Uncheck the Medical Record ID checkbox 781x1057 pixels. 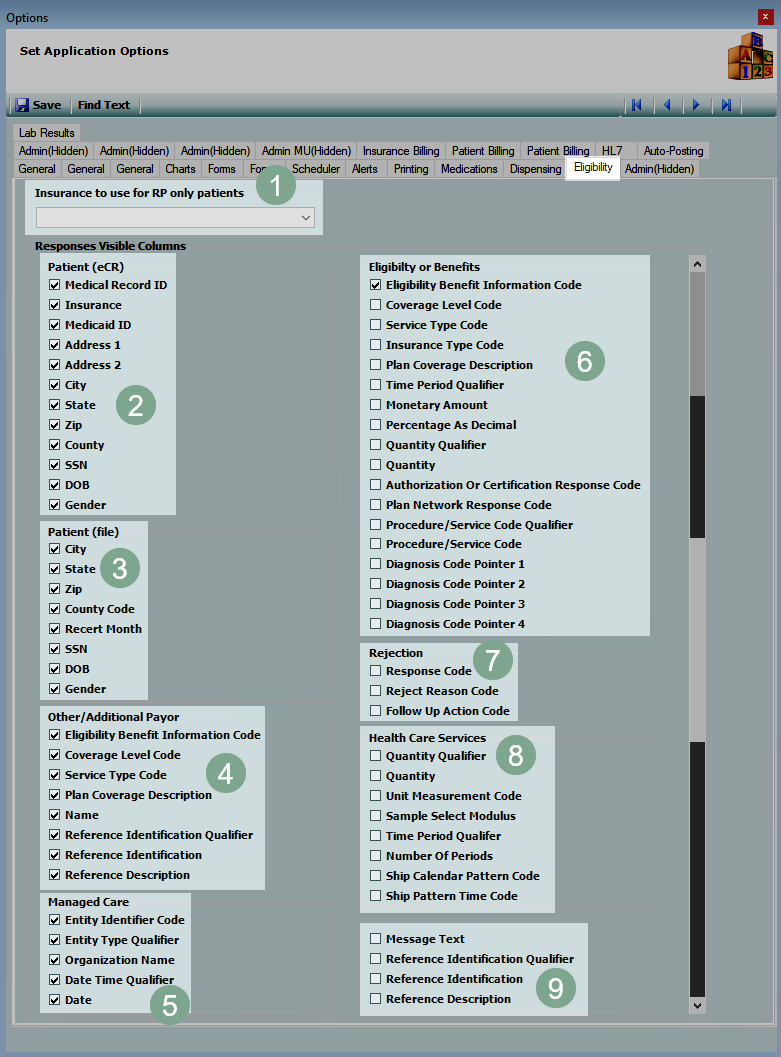point(55,285)
